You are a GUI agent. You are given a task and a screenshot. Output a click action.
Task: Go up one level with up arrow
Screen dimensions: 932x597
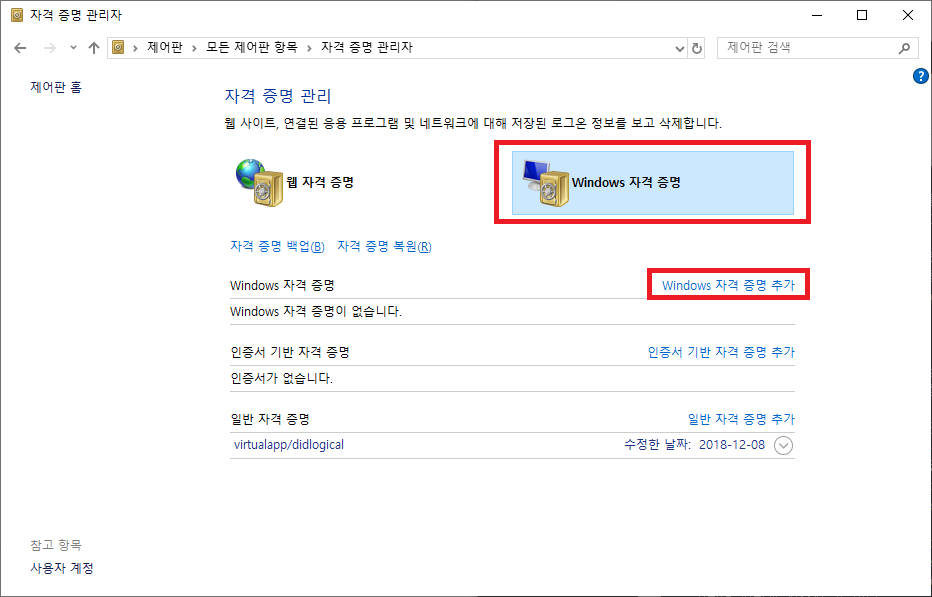coord(93,48)
